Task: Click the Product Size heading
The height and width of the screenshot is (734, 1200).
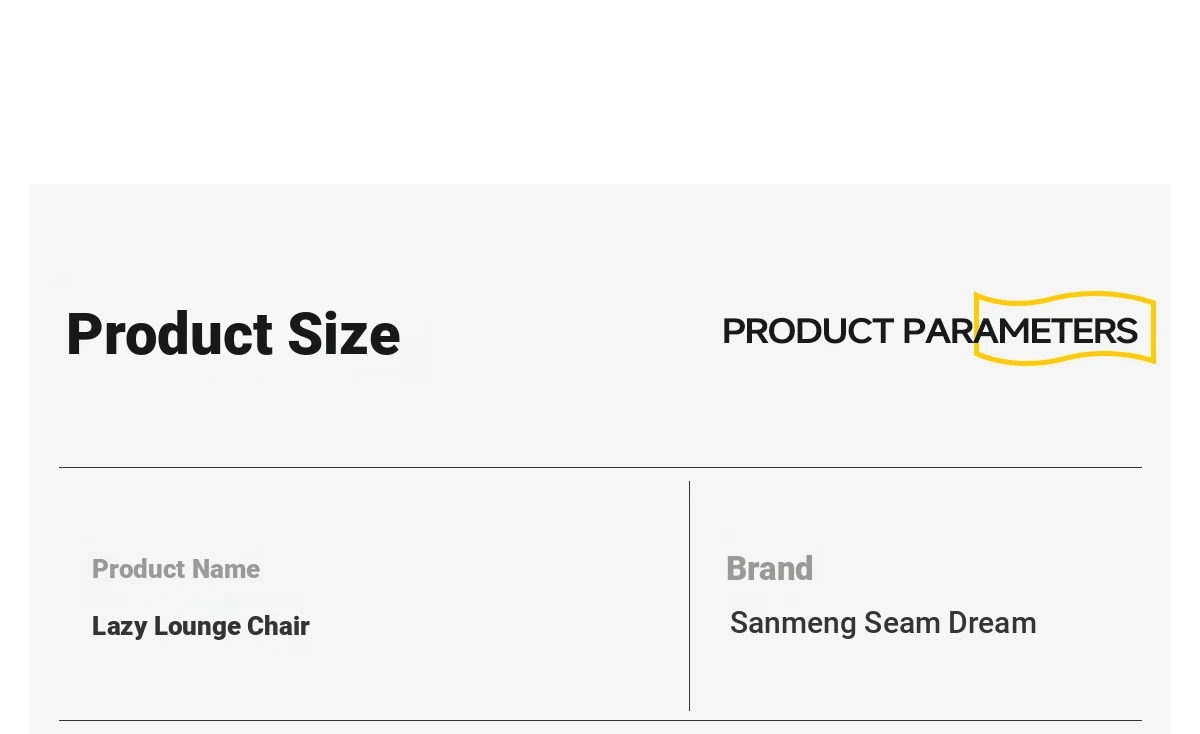Action: [x=233, y=334]
